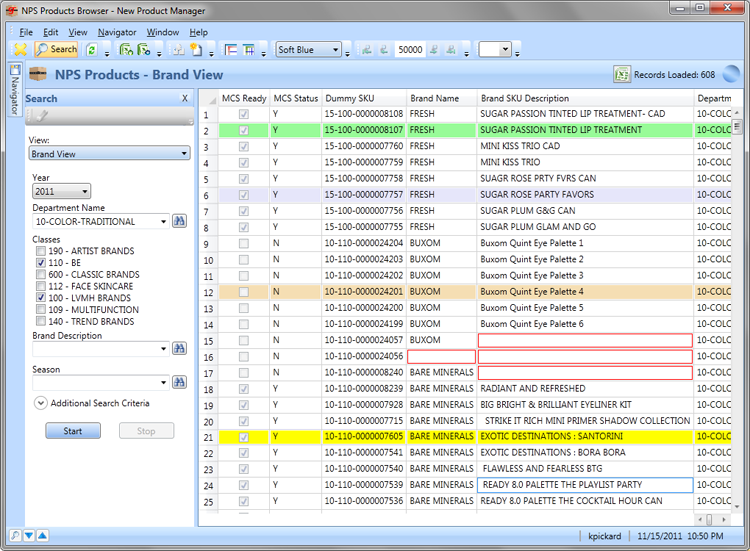Viewport: 750px width, 551px height.
Task: Check the 109 - MULTIFUNCTION class
Action: (x=41, y=309)
